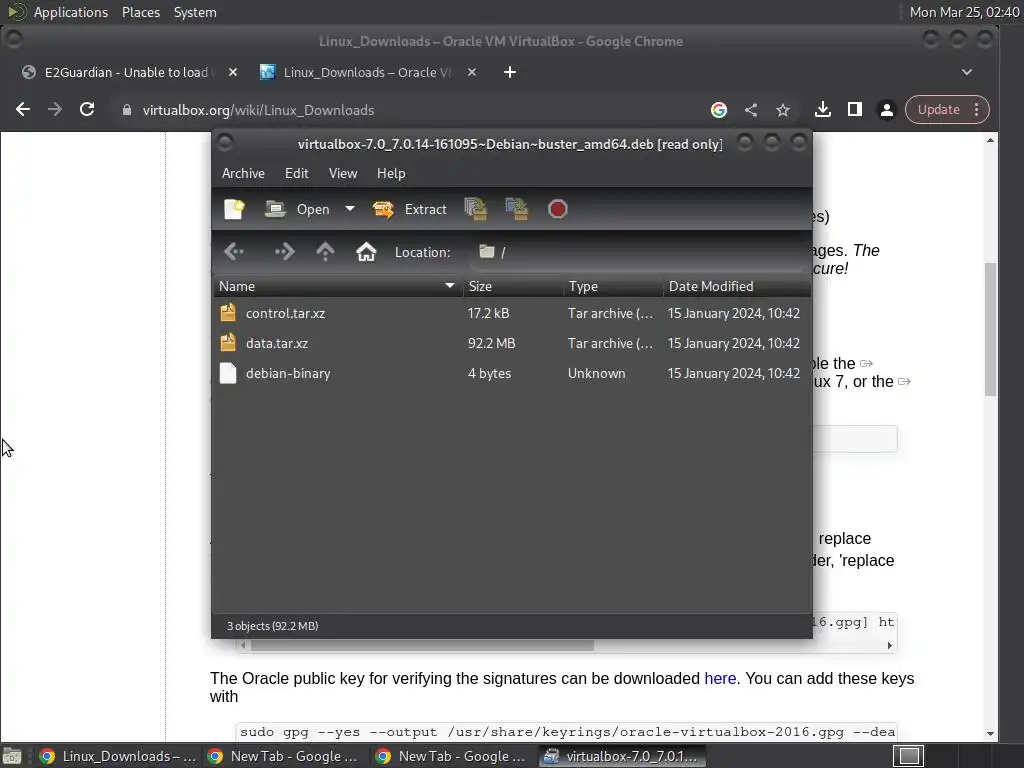Open Chrome tab search chevron
This screenshot has height=768, width=1024.
(x=967, y=72)
